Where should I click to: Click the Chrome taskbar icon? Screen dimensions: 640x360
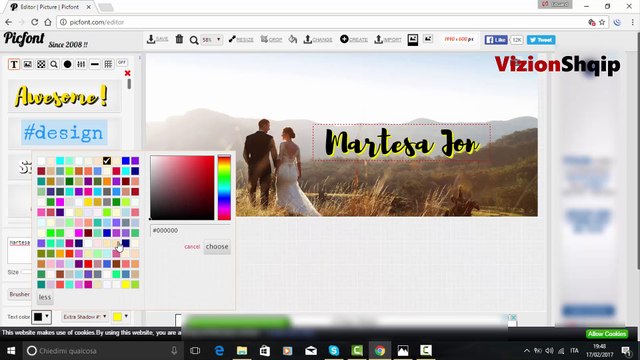pos(380,351)
